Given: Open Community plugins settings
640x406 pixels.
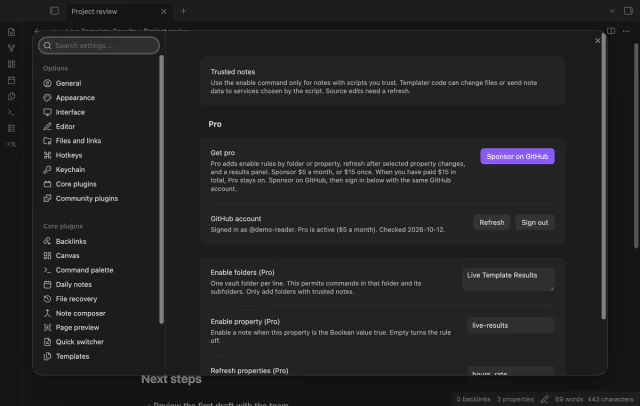Looking at the screenshot, I should coord(80,198).
